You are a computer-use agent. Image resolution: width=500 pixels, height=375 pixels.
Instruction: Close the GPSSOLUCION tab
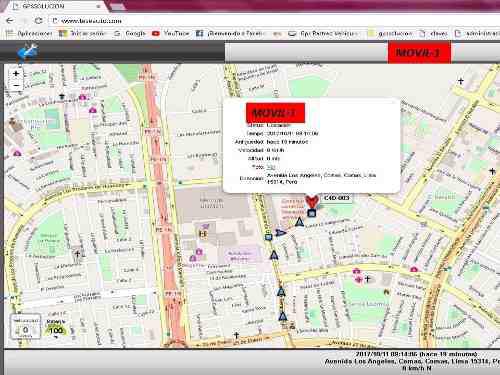(99, 6)
